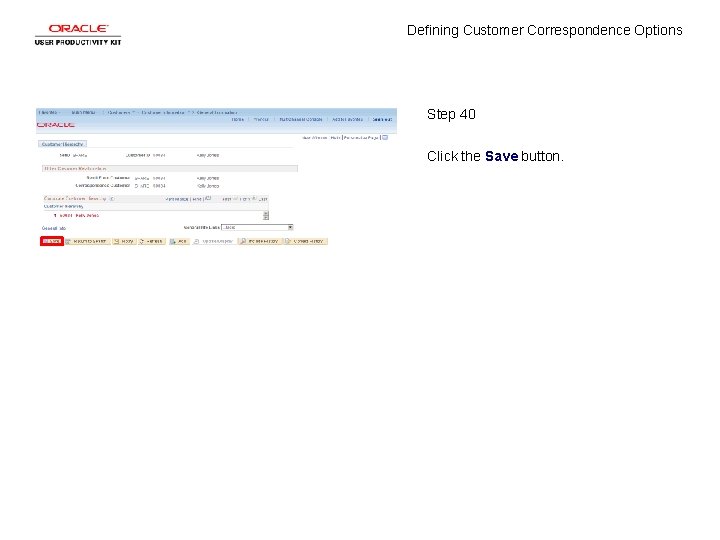Viewport: 720px width, 540px height.
Task: Click the Return to Search button
Action: pyautogui.click(x=87, y=241)
